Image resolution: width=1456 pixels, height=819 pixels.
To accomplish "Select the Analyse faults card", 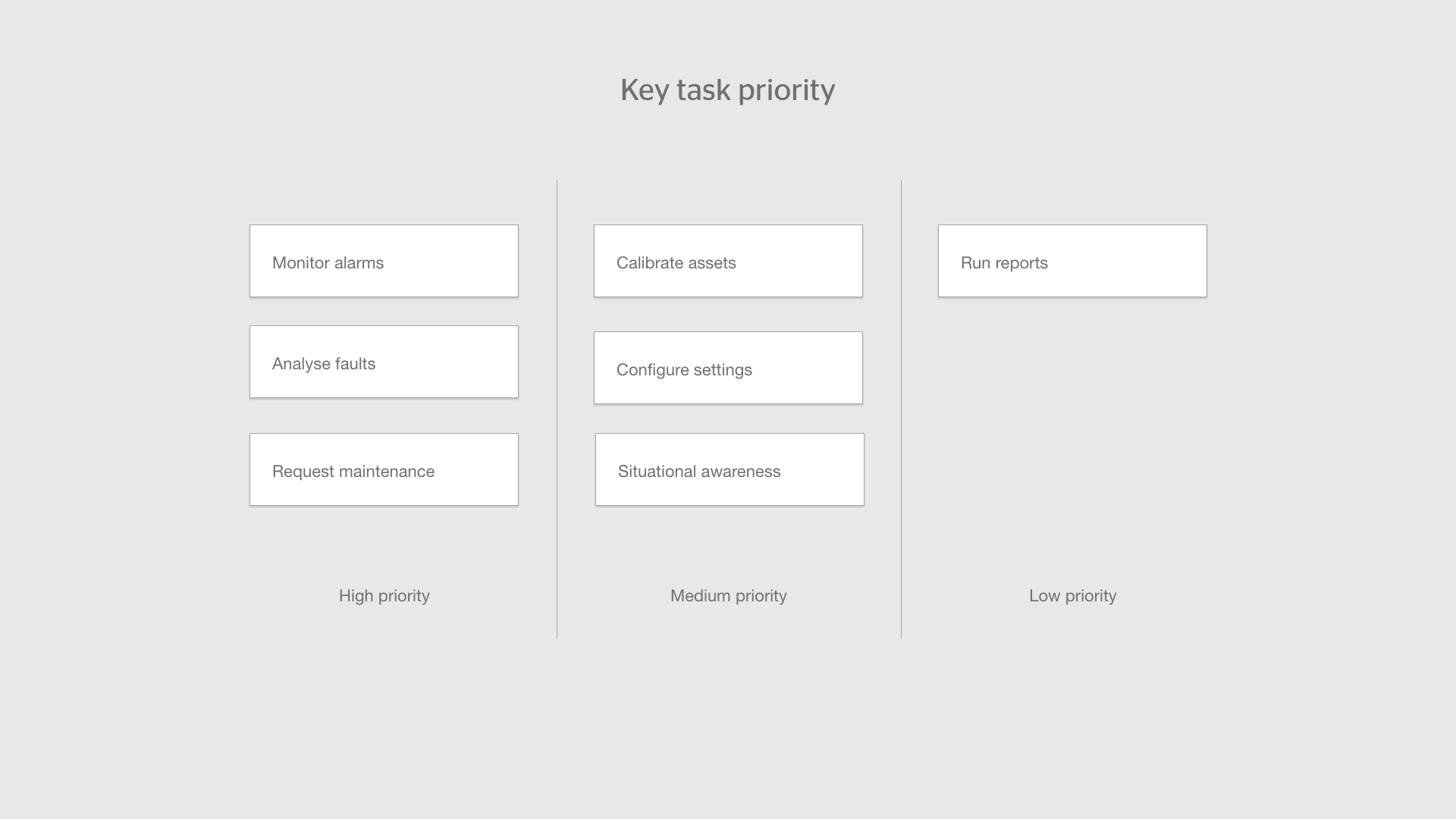I will tap(384, 362).
